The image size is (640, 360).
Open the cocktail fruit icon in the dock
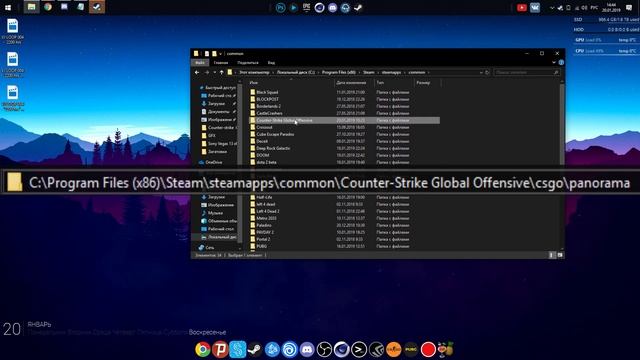446,349
